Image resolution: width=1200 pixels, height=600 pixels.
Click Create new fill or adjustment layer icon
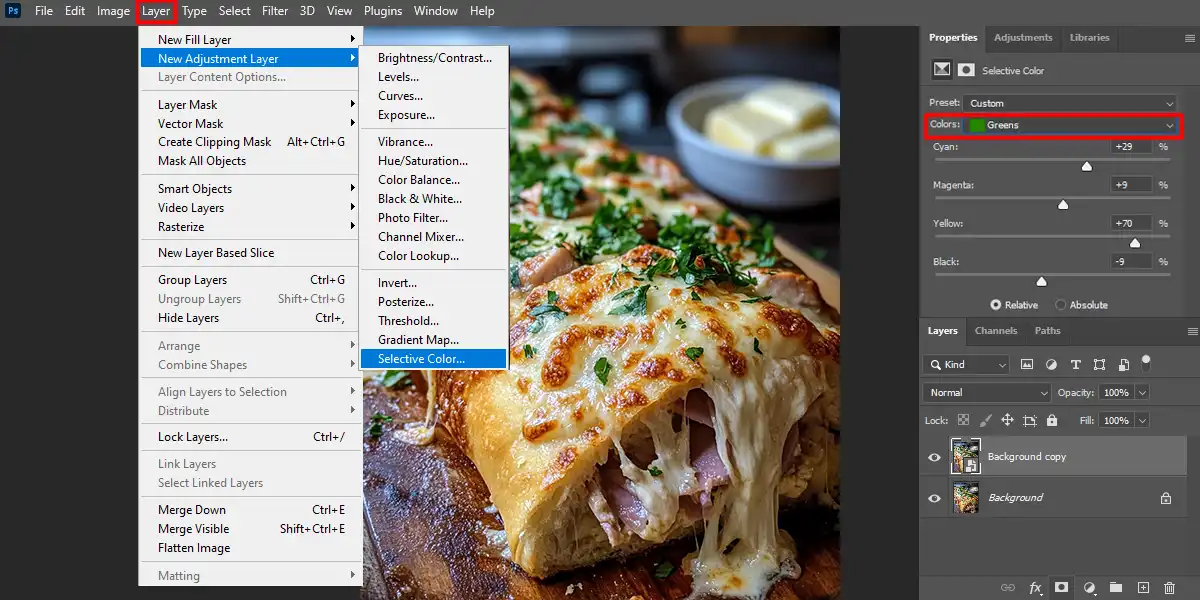(1089, 588)
